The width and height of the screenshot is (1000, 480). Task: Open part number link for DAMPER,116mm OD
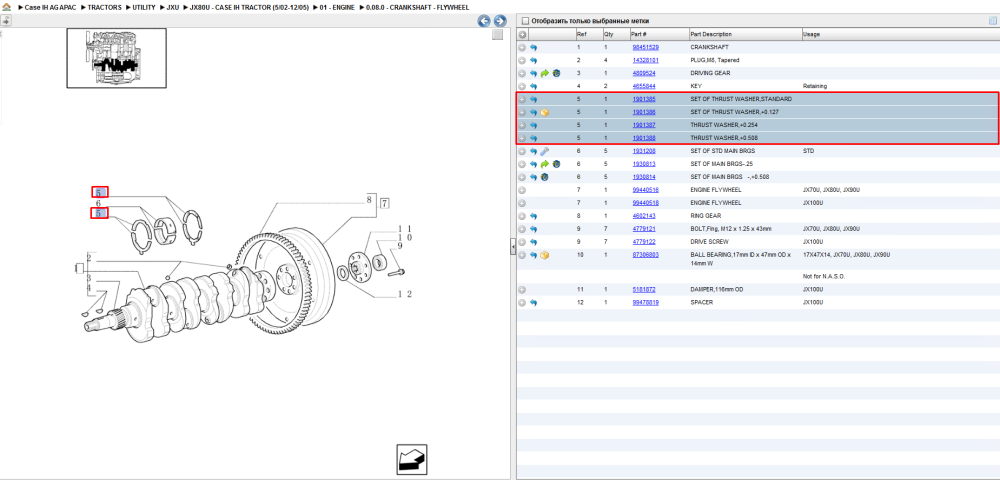coord(645,289)
